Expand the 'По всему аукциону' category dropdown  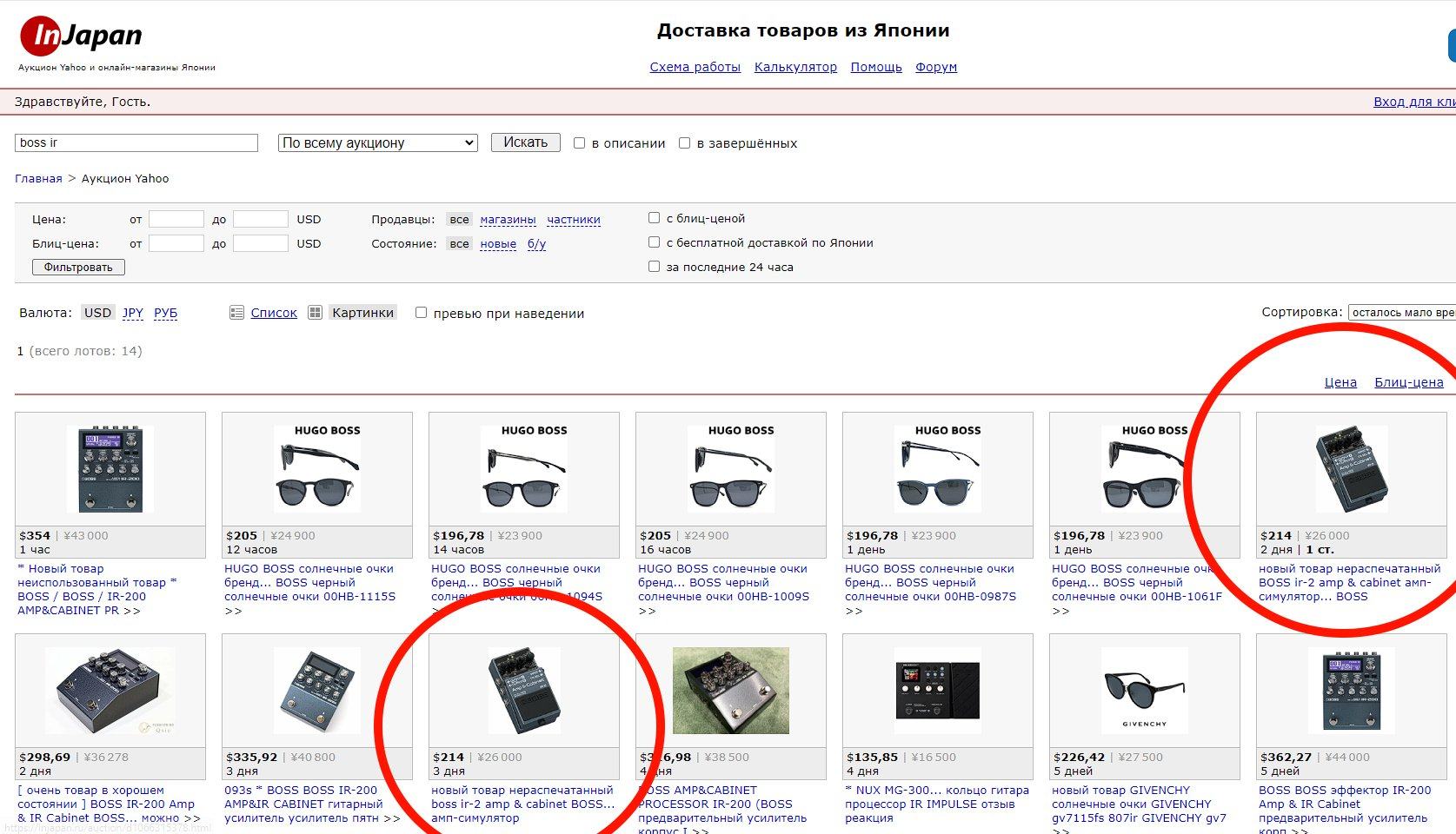378,142
